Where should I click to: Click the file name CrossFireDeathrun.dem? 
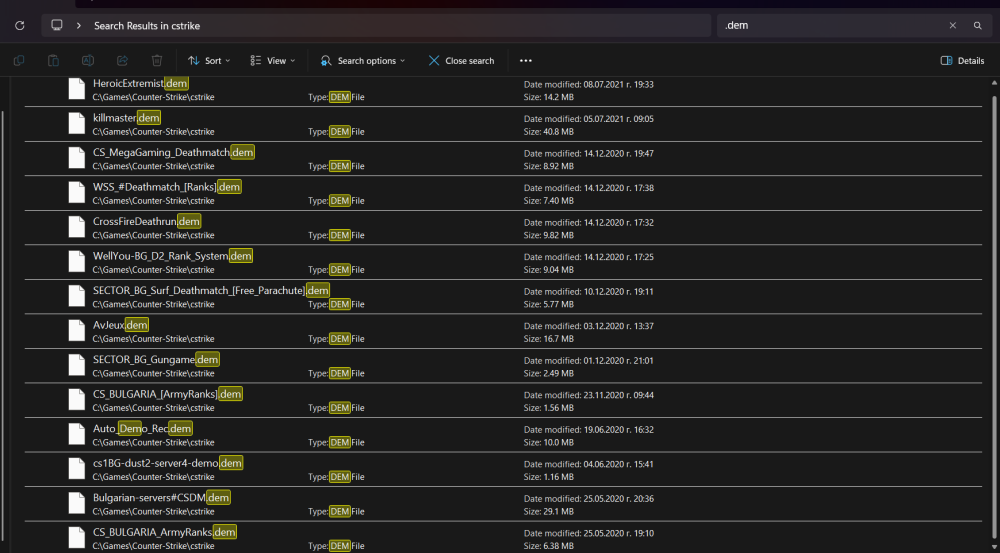click(147, 221)
